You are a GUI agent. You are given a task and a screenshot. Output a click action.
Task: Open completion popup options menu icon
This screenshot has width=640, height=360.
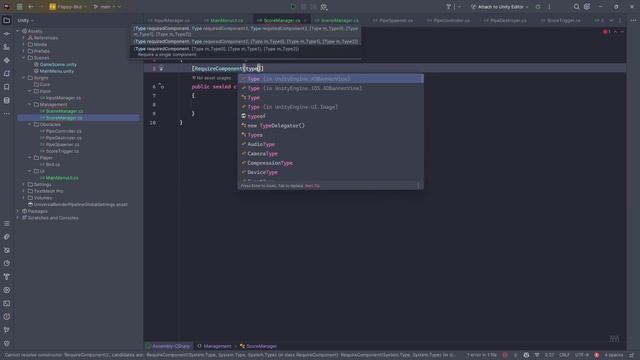(x=418, y=186)
